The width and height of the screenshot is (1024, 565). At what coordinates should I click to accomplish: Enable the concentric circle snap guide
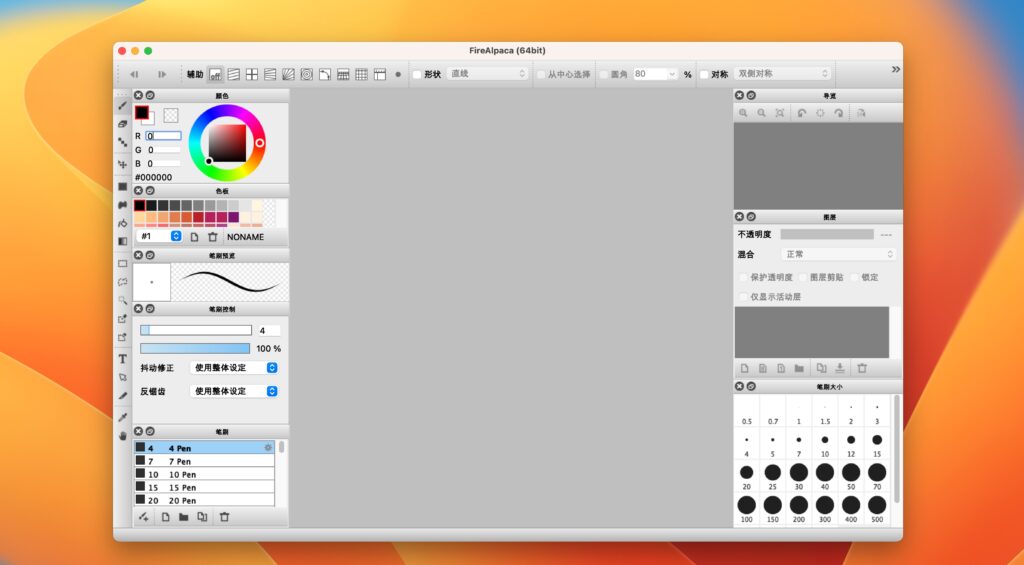(x=306, y=74)
